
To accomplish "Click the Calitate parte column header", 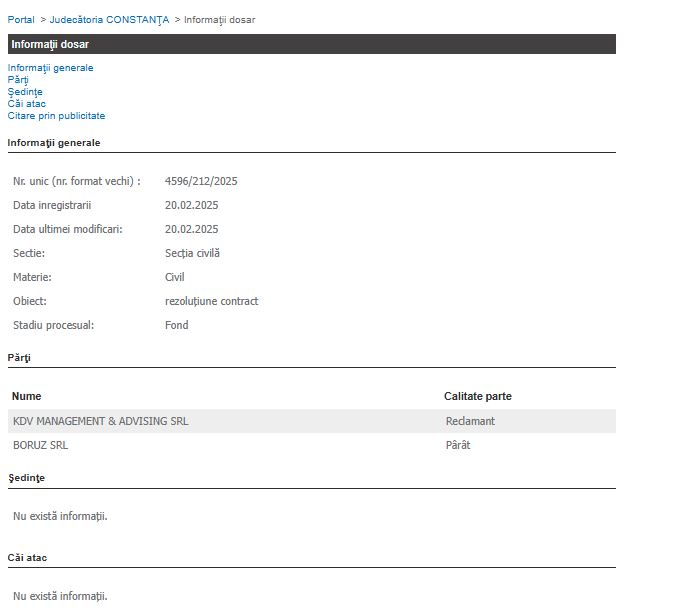I will pos(477,396).
